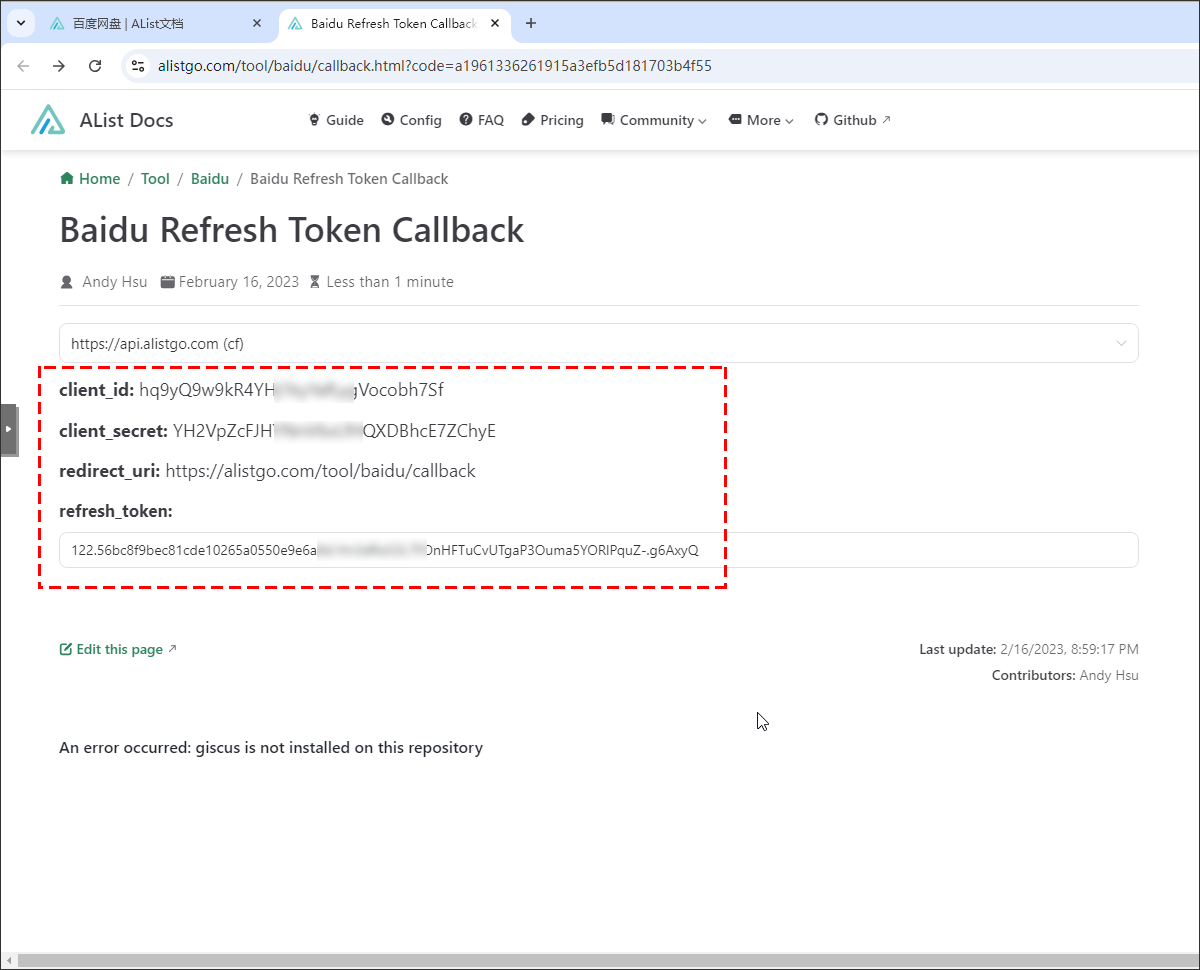The image size is (1200, 970).
Task: Close the 百度网盘 | AList文档 tab
Action: coord(257,23)
